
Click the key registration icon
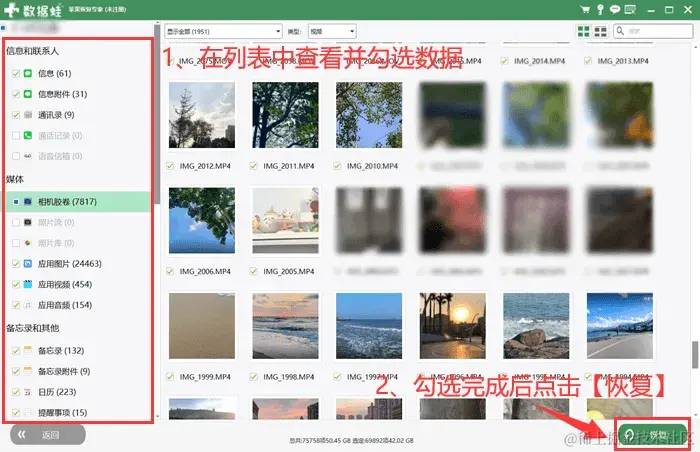pyautogui.click(x=600, y=9)
